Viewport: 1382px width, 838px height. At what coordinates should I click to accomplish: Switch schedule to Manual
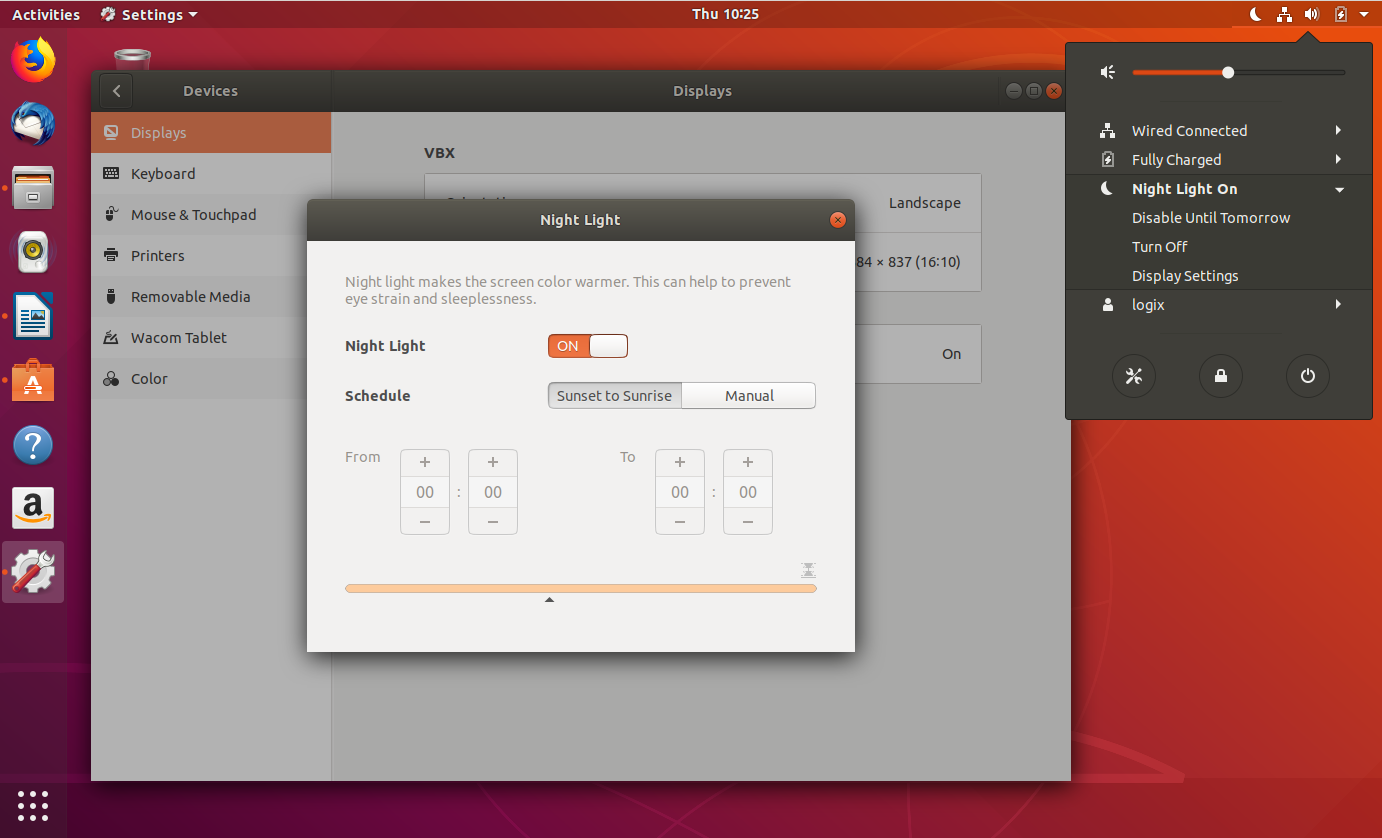[748, 395]
